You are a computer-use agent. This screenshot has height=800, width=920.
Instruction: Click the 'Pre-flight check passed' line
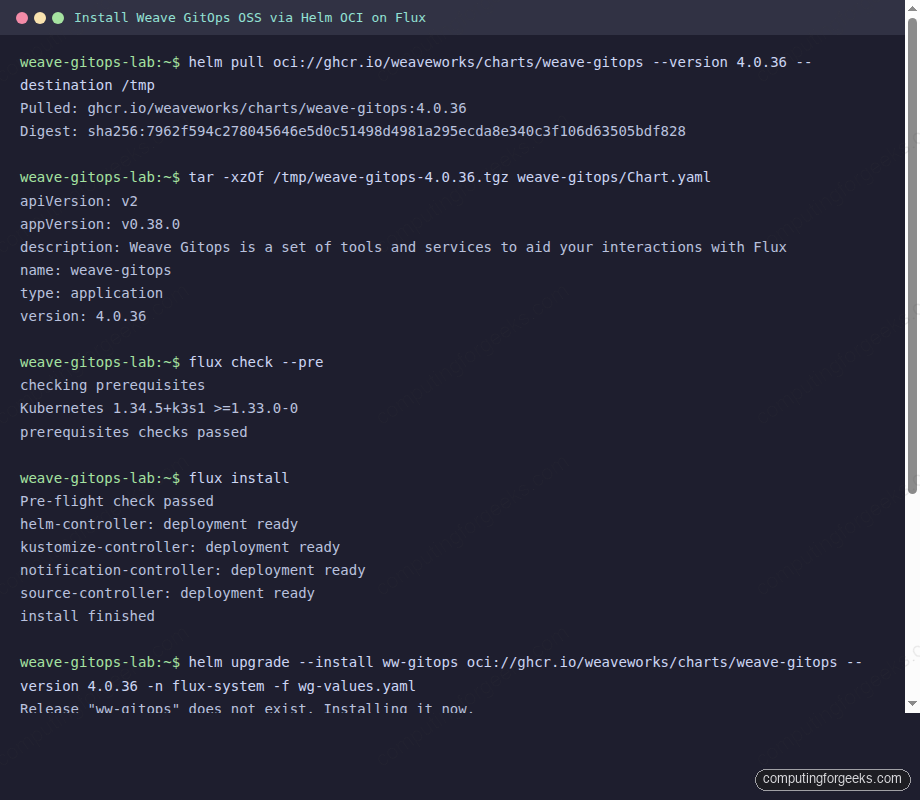pyautogui.click(x=117, y=501)
